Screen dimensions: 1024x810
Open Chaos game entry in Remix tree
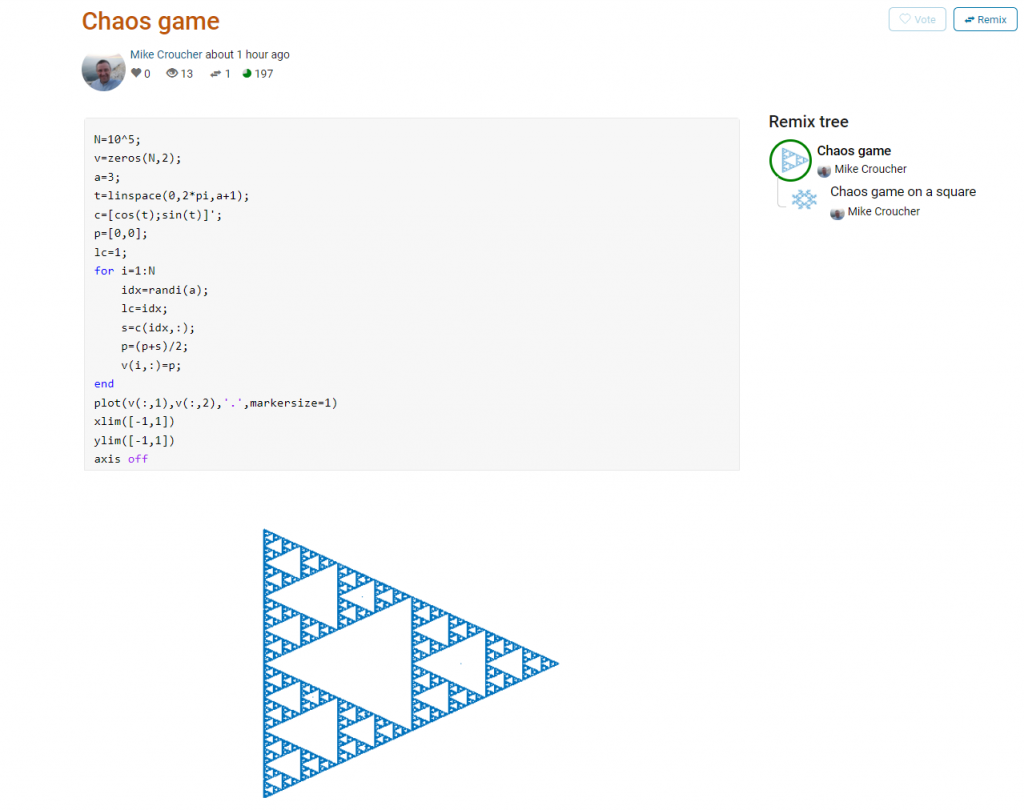pos(853,151)
